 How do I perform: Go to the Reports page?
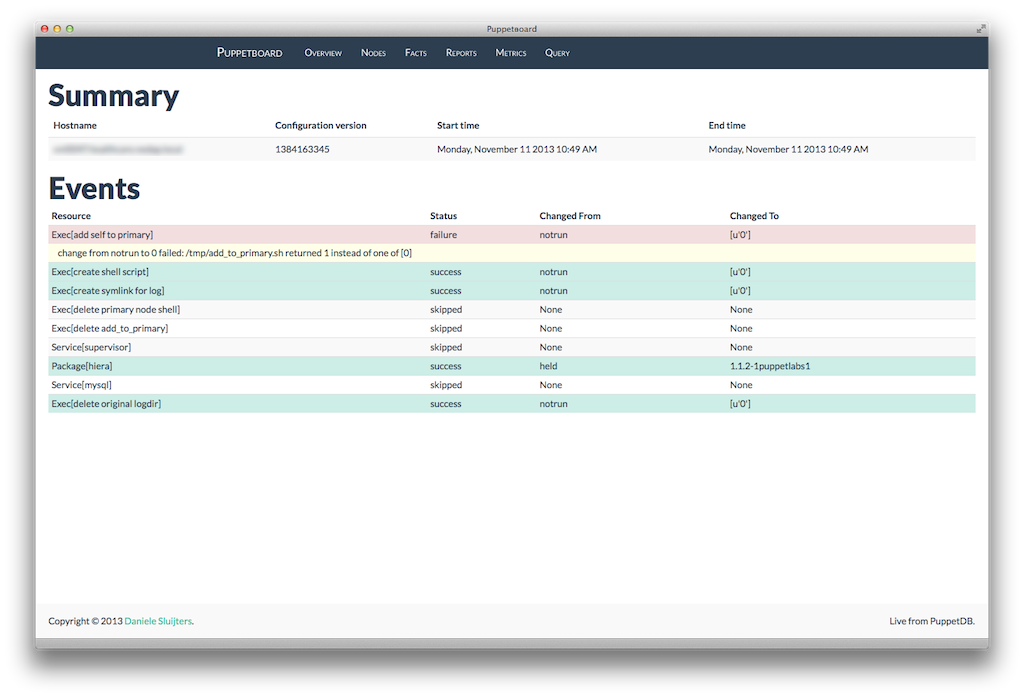[x=461, y=53]
